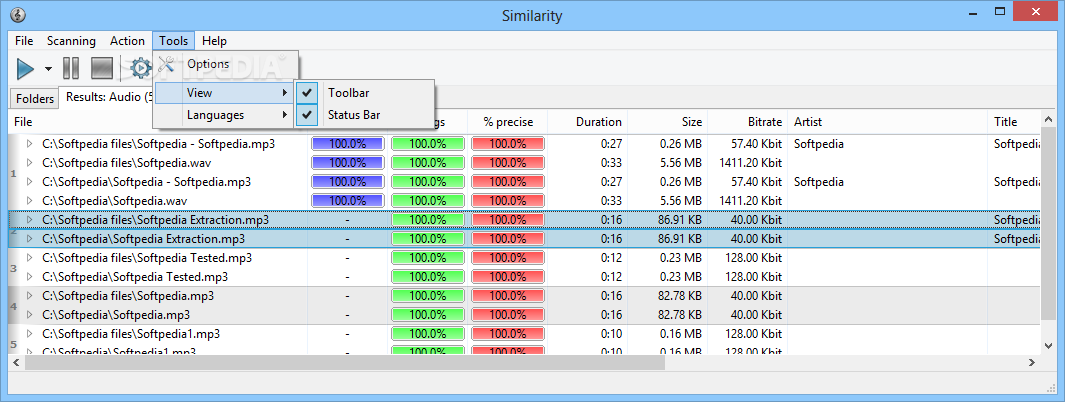Click the vertical scrollbar up arrow
The image size is (1065, 402).
tap(1048, 119)
